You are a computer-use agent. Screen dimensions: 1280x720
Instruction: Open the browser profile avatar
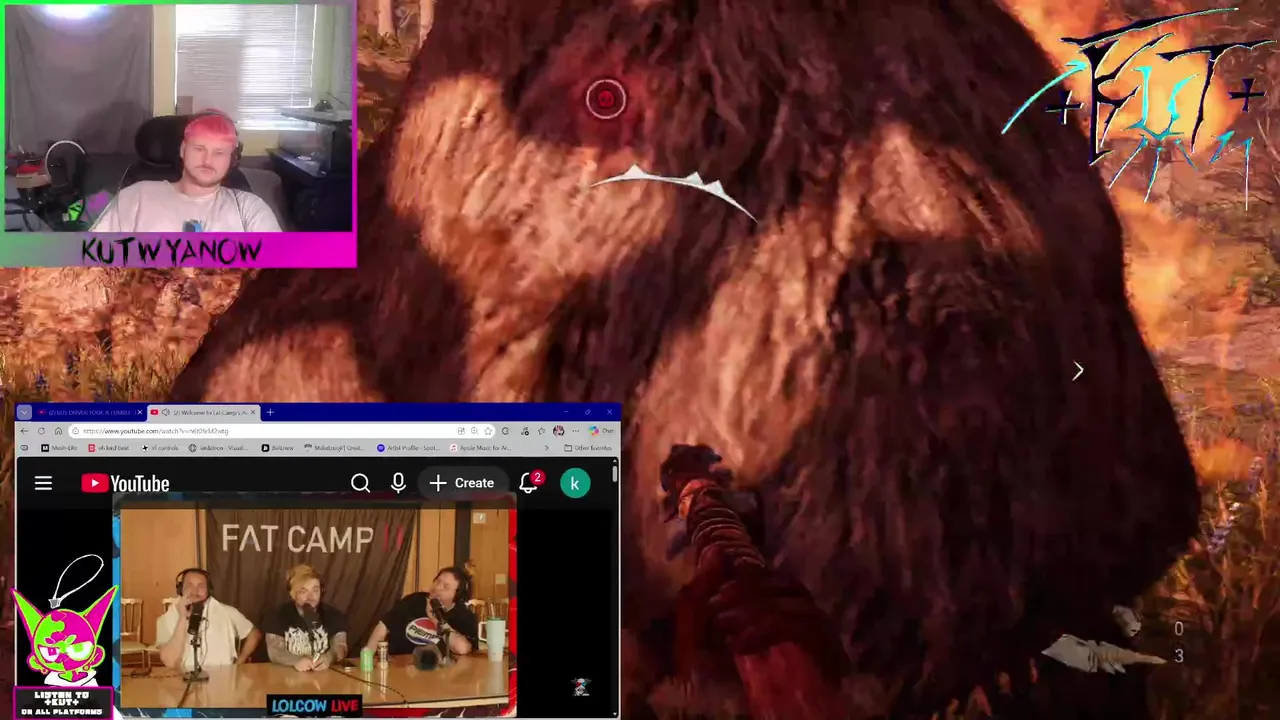pyautogui.click(x=558, y=431)
